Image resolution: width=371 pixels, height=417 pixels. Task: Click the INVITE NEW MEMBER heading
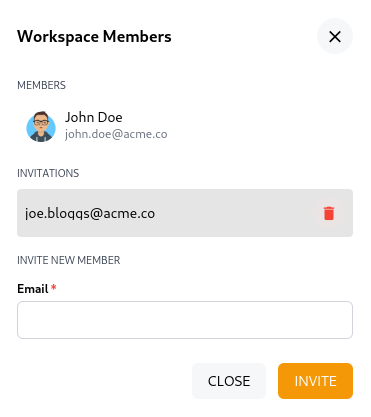pos(69,260)
